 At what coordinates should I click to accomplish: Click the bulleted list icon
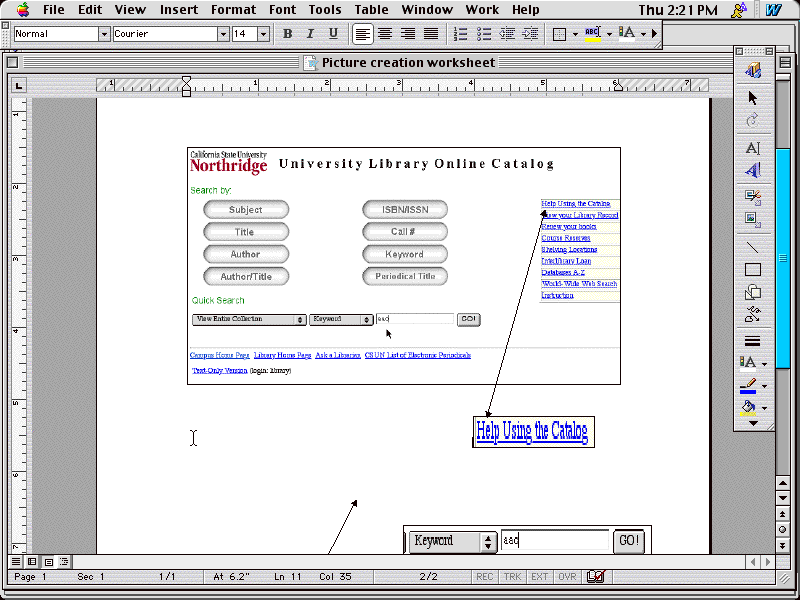(x=484, y=34)
